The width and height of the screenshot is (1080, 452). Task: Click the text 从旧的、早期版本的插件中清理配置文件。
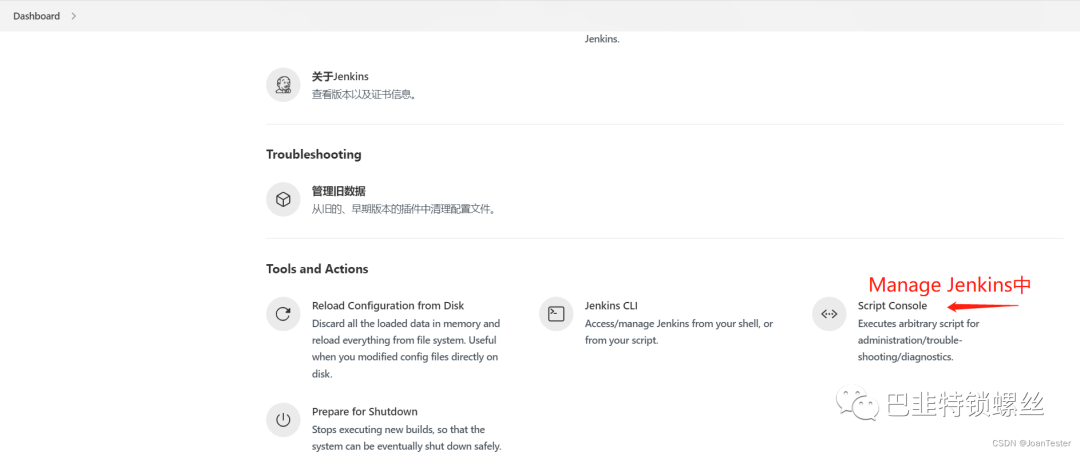click(404, 209)
